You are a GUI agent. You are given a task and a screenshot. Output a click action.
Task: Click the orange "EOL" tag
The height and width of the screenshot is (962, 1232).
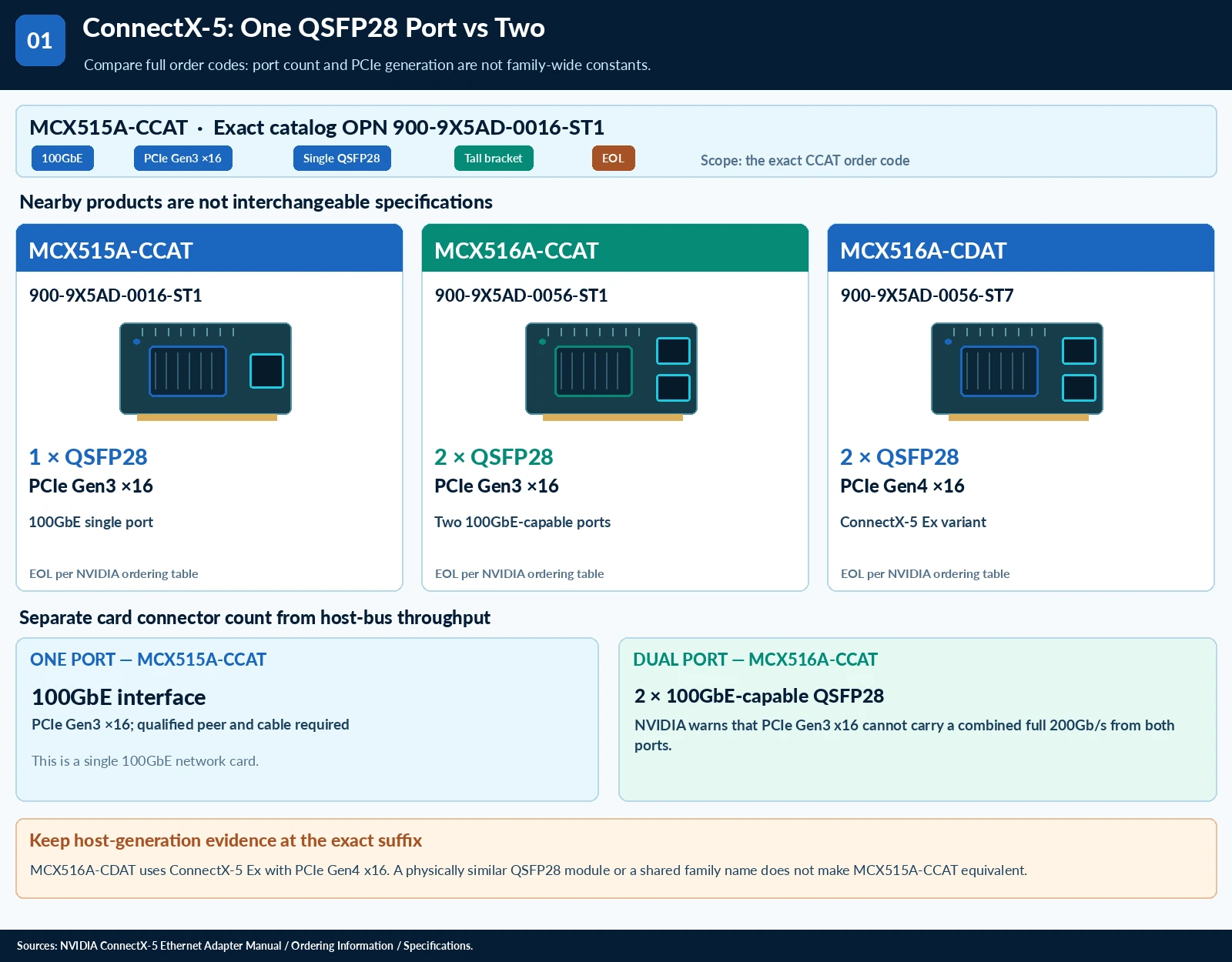[x=613, y=158]
